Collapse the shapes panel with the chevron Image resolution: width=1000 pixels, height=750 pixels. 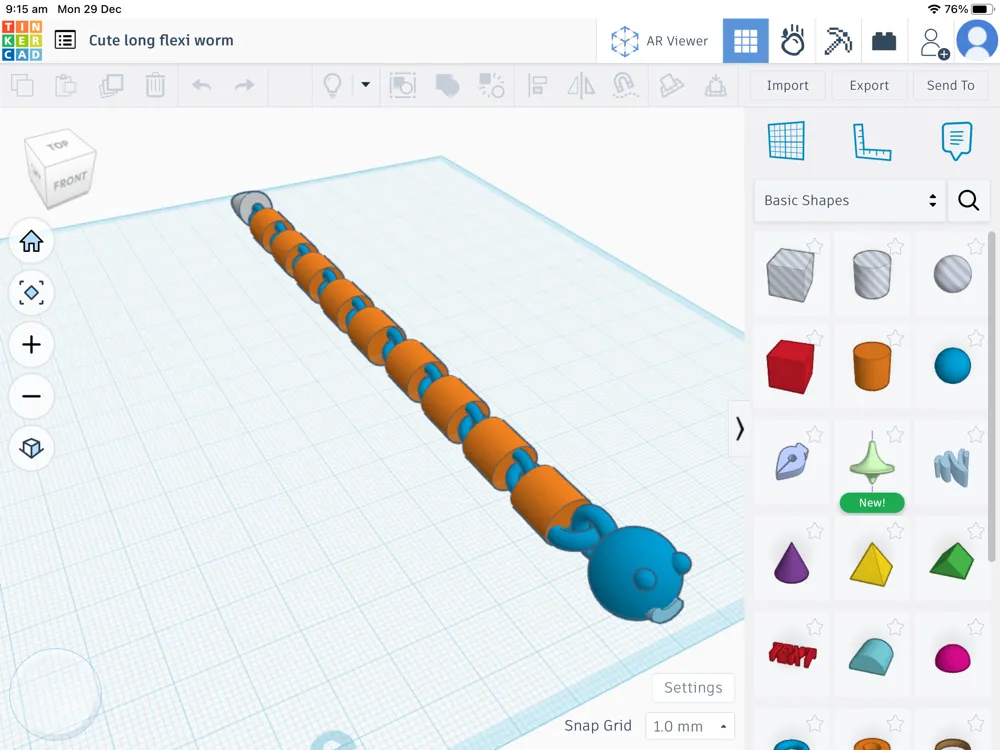coord(740,428)
